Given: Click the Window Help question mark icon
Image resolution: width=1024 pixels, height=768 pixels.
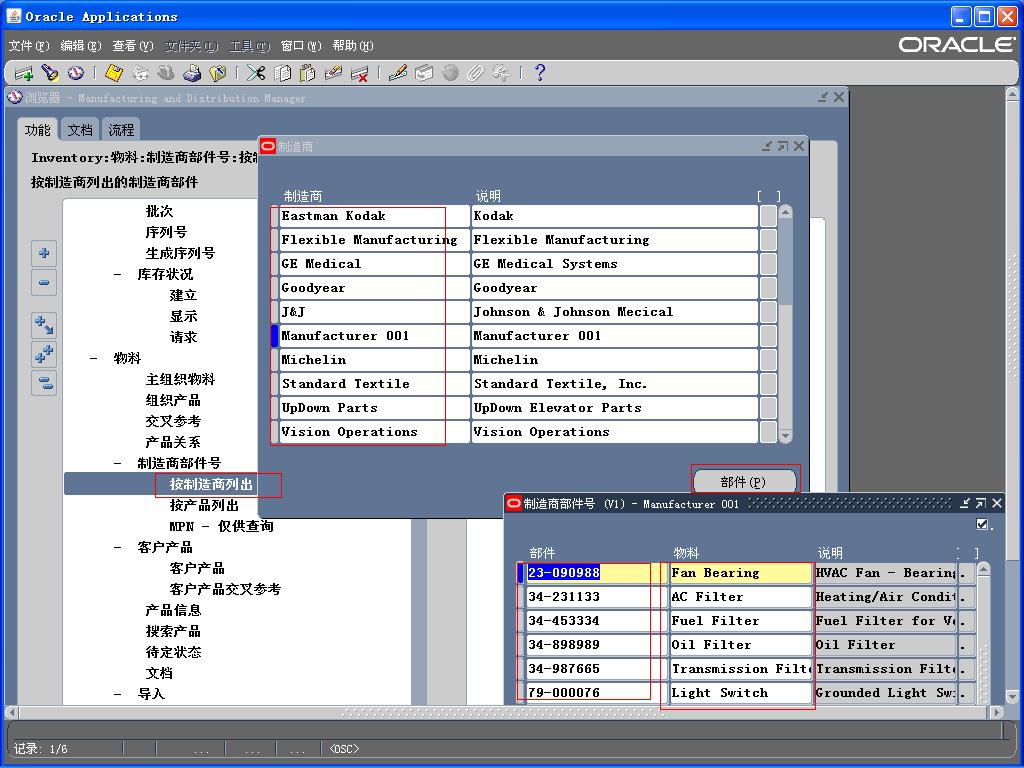Looking at the screenshot, I should click(x=539, y=73).
